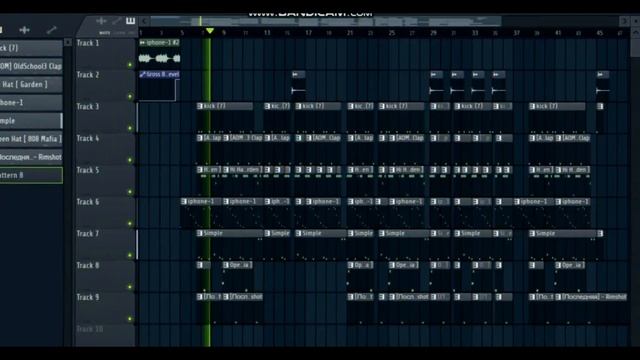Image resolution: width=640 pixels, height=360 pixels.
Task: Mute Track 6 using its green dot
Action: point(130,224)
